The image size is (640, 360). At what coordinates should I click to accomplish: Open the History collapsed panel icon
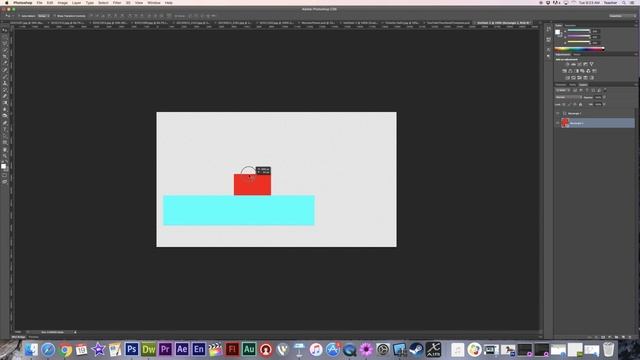coord(548,29)
